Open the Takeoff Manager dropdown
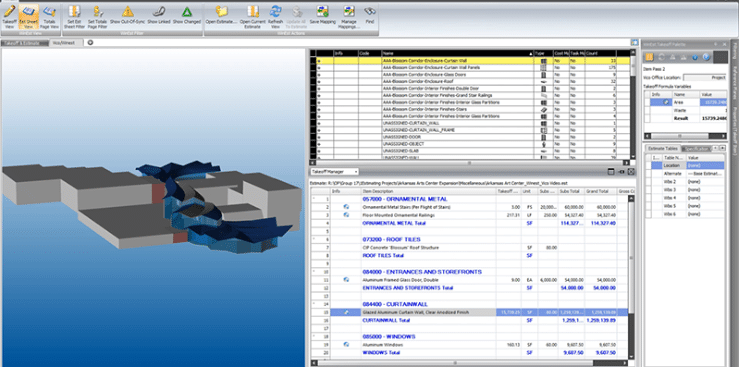The height and width of the screenshot is (368, 740). (333, 172)
